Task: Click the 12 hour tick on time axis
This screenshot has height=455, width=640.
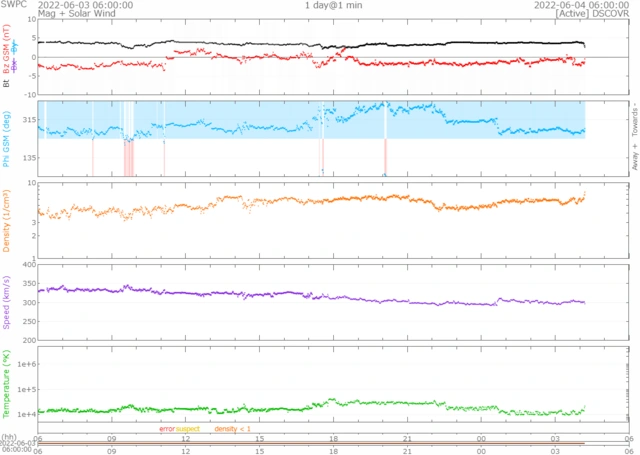Action: (x=186, y=438)
